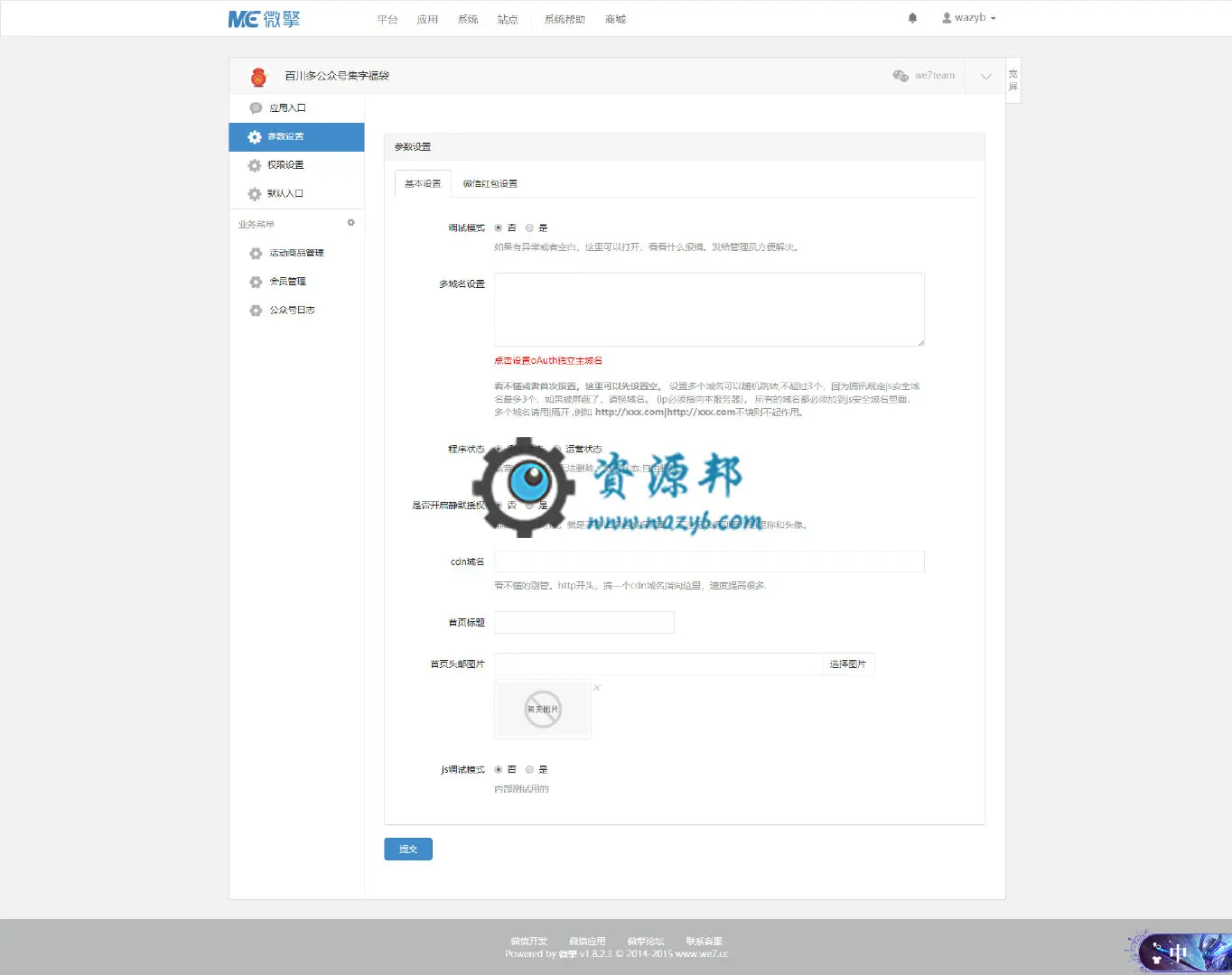The height and width of the screenshot is (975, 1232).
Task: Open 微擎论坛 footer link
Action: point(645,942)
